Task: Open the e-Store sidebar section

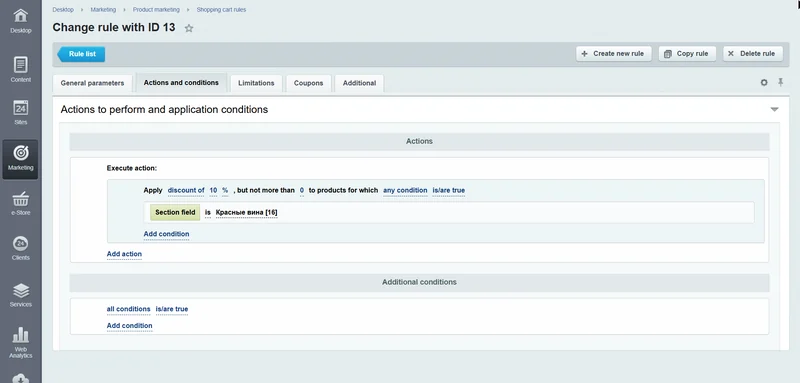Action: [x=20, y=204]
